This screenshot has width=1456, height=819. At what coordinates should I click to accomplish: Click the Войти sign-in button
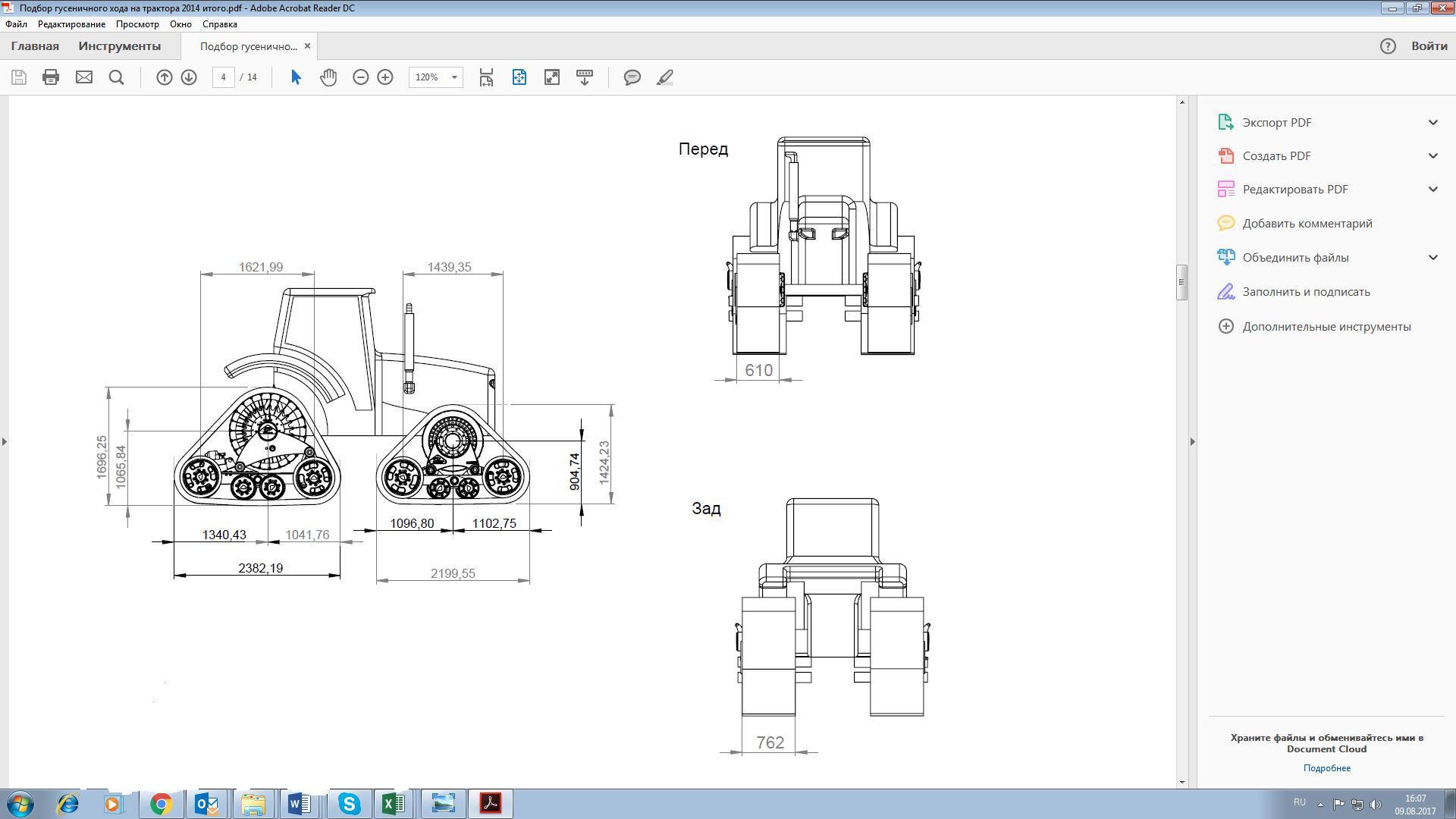click(x=1429, y=46)
